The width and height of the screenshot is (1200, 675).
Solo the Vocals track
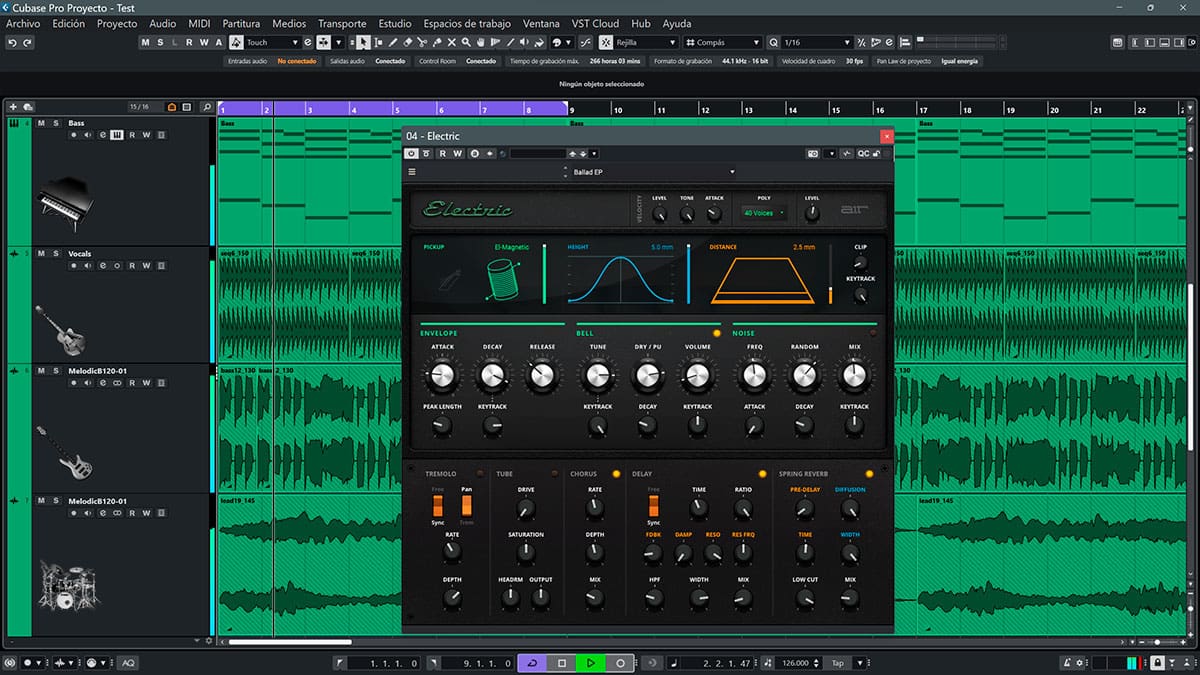[56, 254]
